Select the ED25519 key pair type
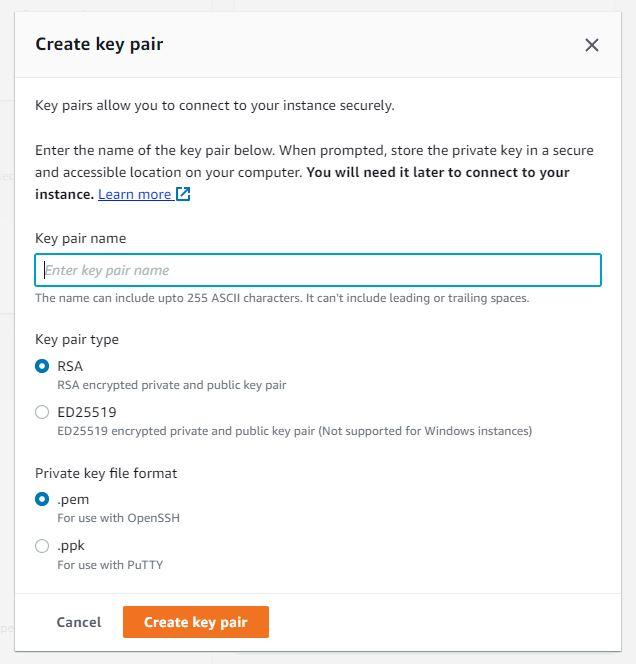 pyautogui.click(x=42, y=412)
